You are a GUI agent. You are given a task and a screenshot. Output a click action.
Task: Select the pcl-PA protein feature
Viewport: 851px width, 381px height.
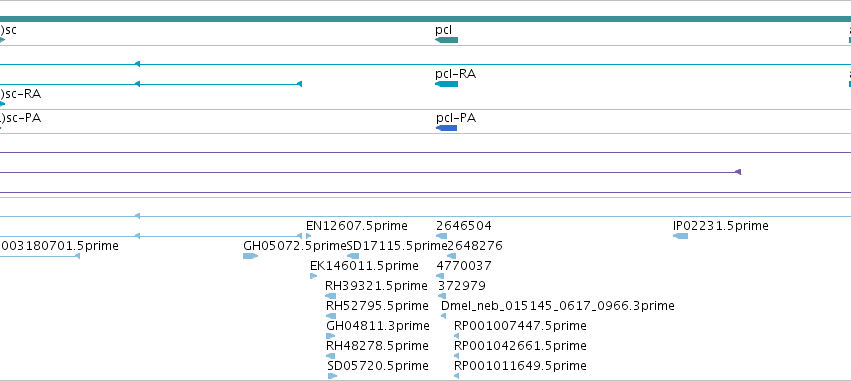click(447, 128)
